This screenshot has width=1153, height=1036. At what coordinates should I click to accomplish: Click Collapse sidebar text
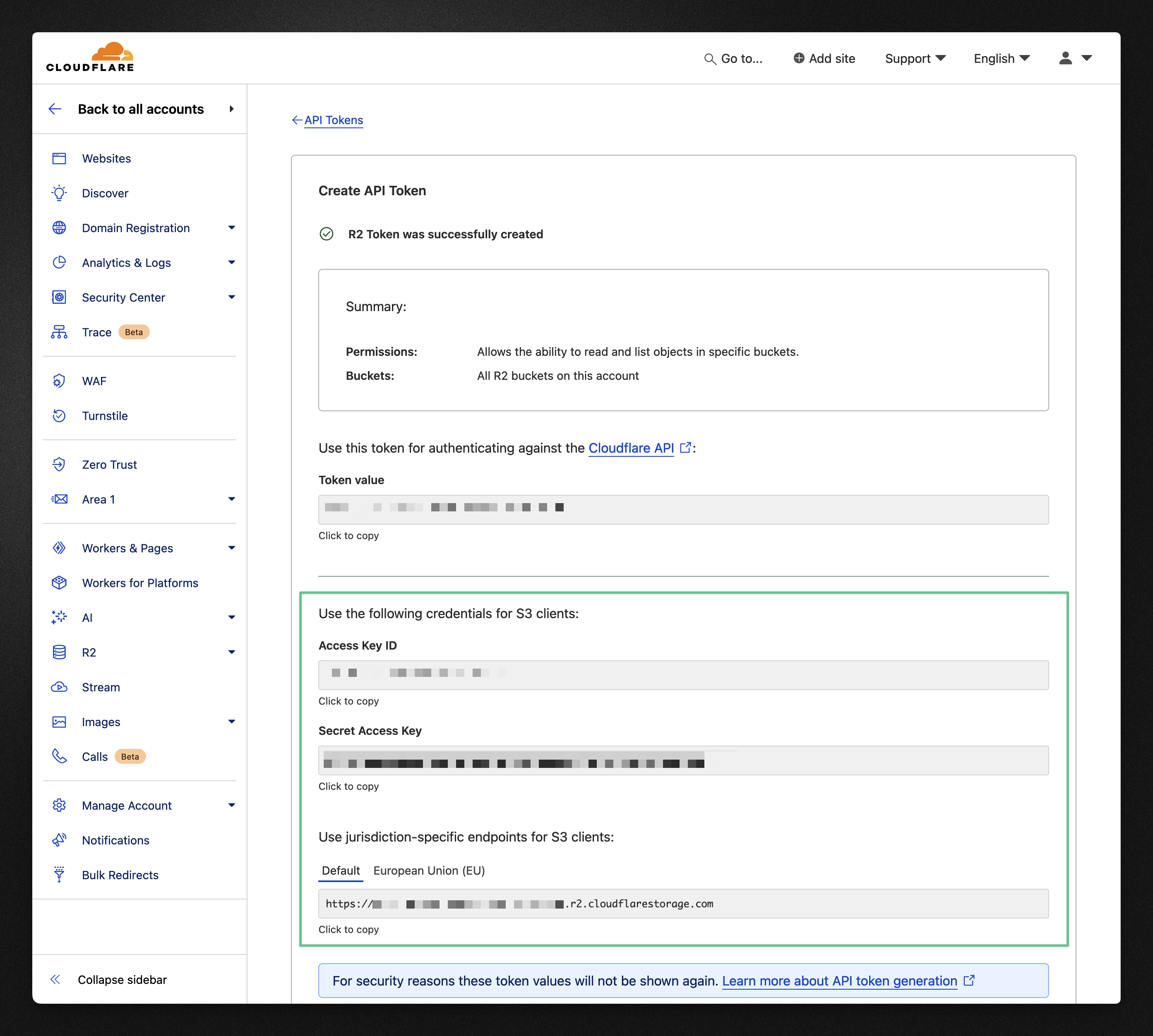(x=123, y=980)
